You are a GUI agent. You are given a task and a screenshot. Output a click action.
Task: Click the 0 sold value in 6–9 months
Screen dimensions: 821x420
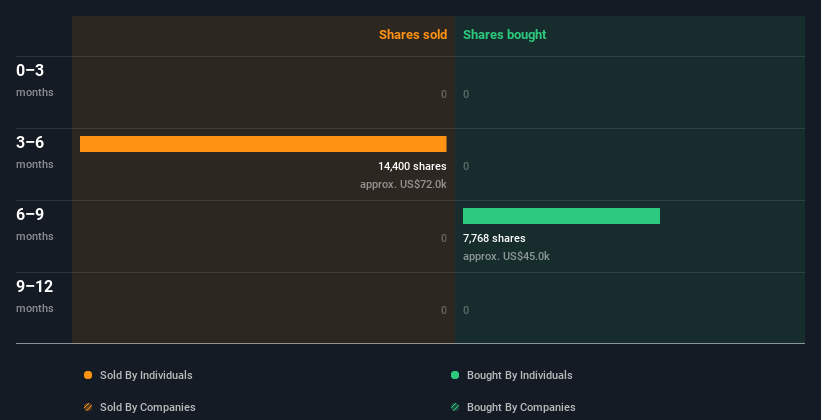tap(444, 238)
